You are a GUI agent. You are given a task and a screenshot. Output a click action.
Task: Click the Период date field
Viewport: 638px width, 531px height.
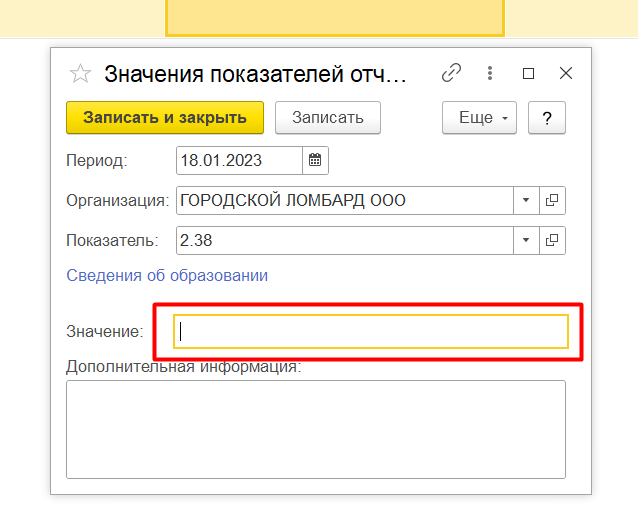pos(238,160)
